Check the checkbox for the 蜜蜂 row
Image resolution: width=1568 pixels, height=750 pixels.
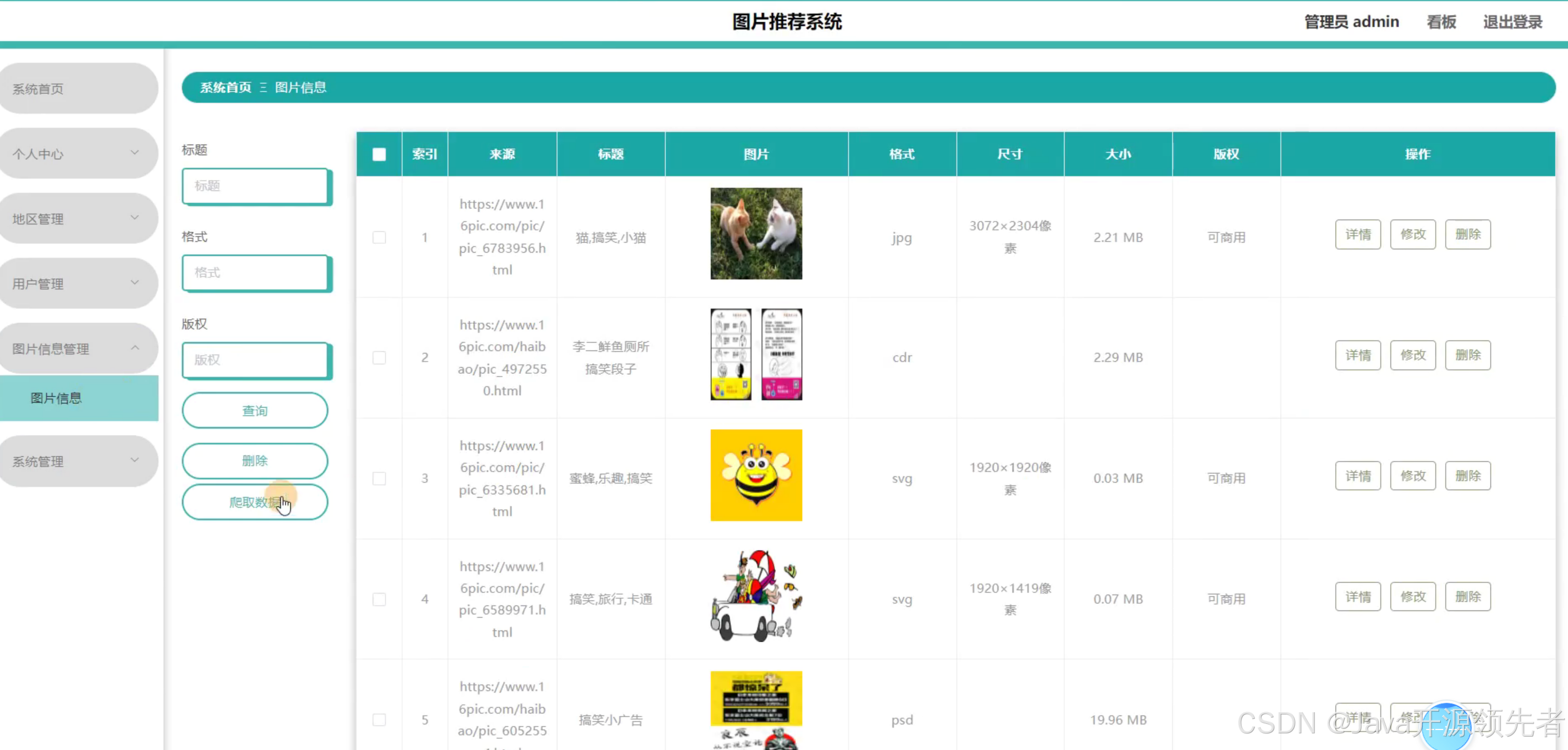pyautogui.click(x=379, y=478)
